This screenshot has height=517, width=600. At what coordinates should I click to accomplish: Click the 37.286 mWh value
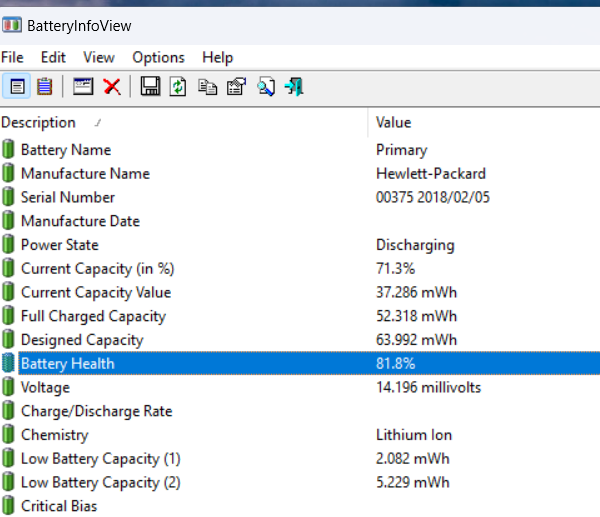416,292
